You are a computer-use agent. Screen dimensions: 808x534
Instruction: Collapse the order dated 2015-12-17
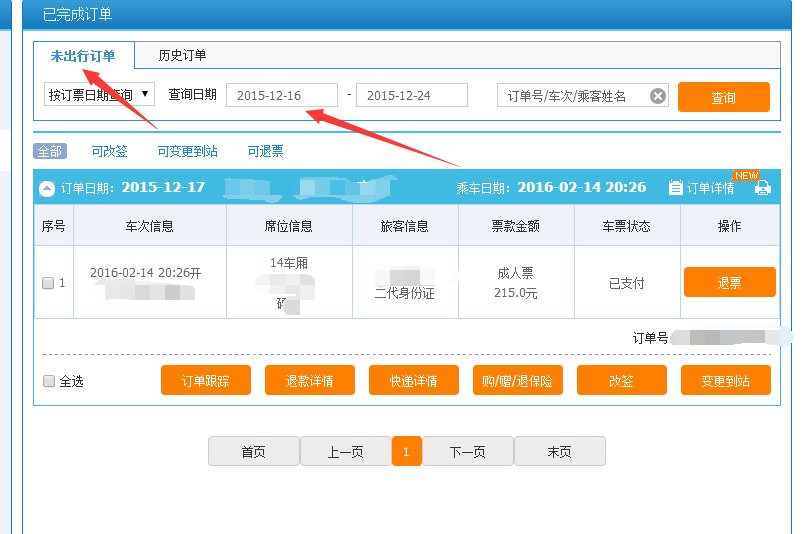click(47, 189)
